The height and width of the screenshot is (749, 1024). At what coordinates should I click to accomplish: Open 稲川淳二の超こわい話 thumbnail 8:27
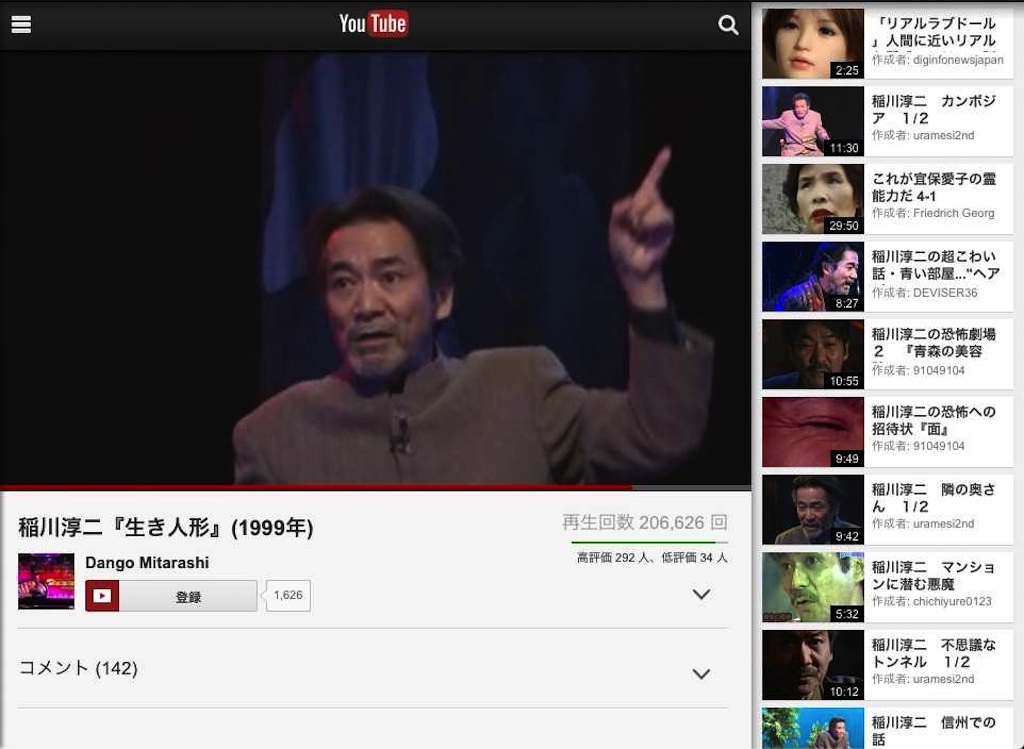click(813, 277)
